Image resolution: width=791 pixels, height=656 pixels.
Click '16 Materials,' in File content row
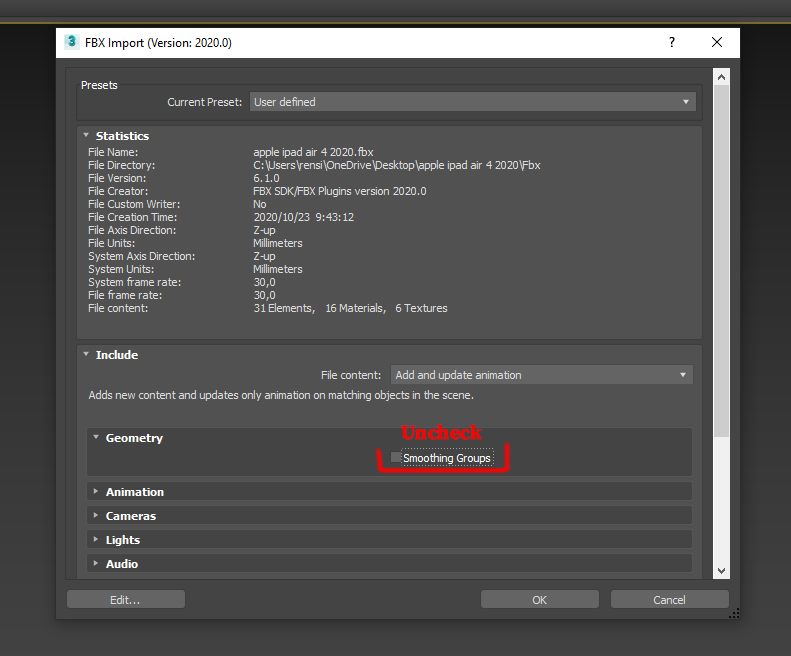click(356, 308)
